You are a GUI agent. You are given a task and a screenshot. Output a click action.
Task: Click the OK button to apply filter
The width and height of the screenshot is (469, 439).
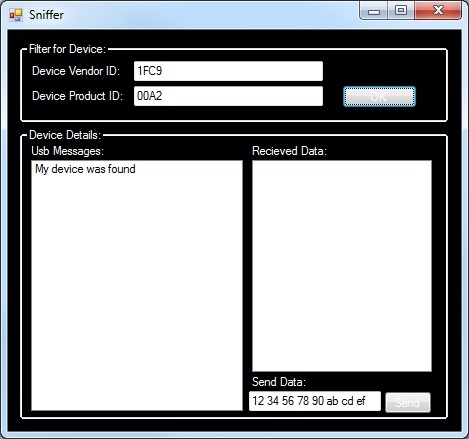coord(379,97)
